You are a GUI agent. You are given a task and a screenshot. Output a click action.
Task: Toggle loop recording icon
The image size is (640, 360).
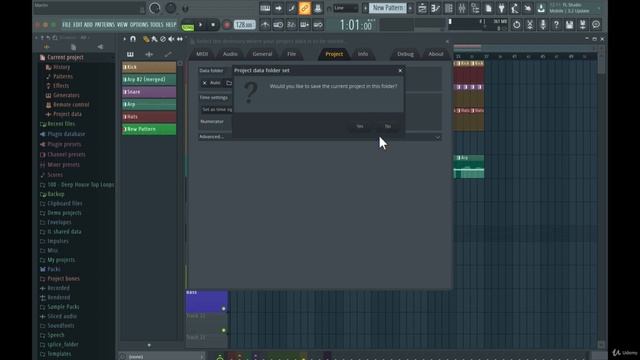[x=318, y=25]
